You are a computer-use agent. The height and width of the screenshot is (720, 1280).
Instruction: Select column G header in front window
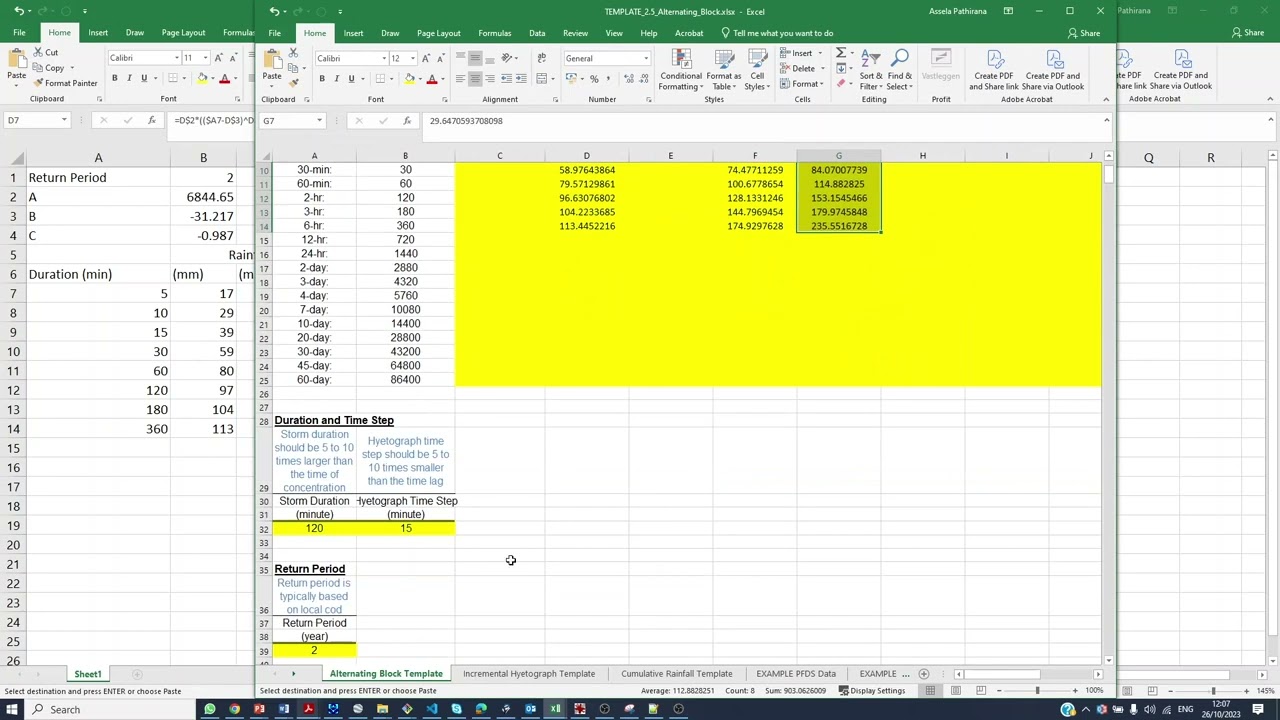click(x=839, y=156)
